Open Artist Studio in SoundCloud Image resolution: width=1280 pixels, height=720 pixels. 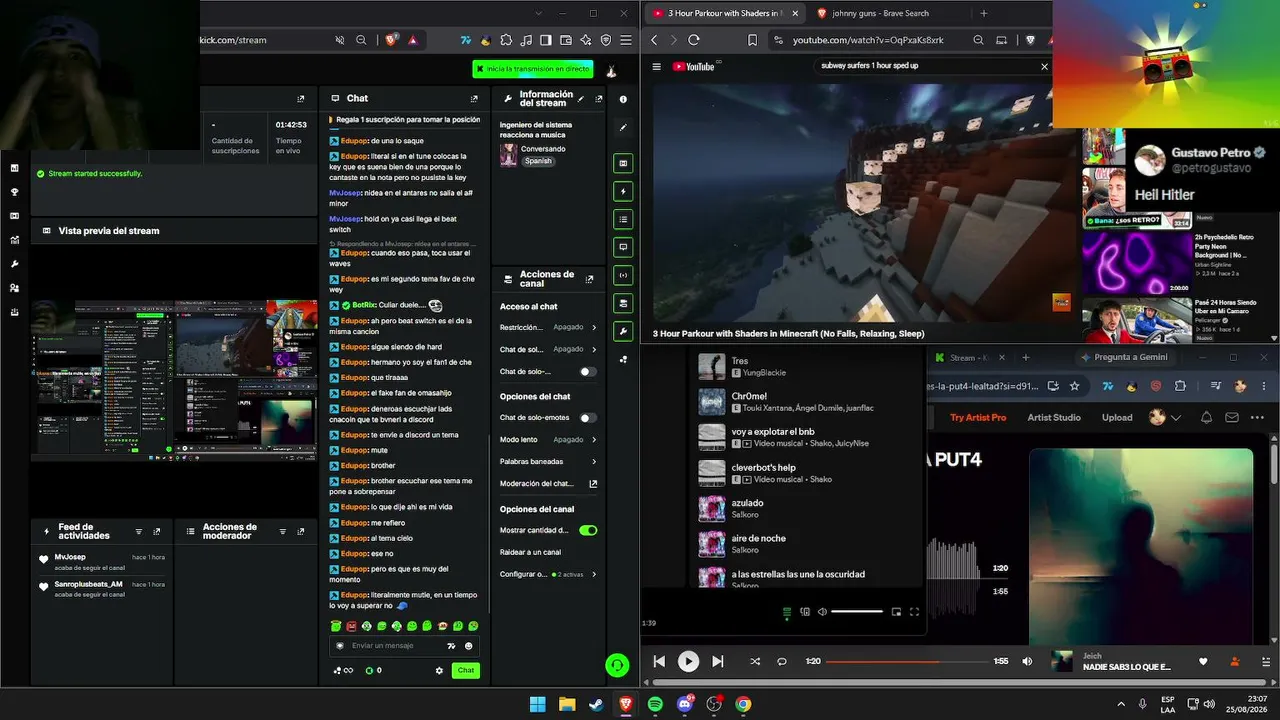click(x=1054, y=417)
